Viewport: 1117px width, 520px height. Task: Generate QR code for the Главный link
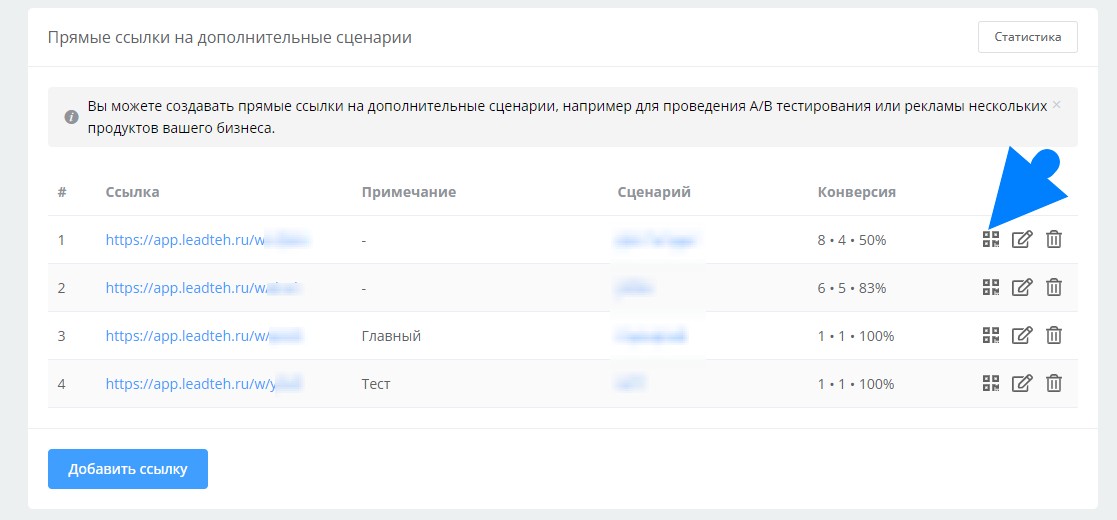(x=991, y=335)
